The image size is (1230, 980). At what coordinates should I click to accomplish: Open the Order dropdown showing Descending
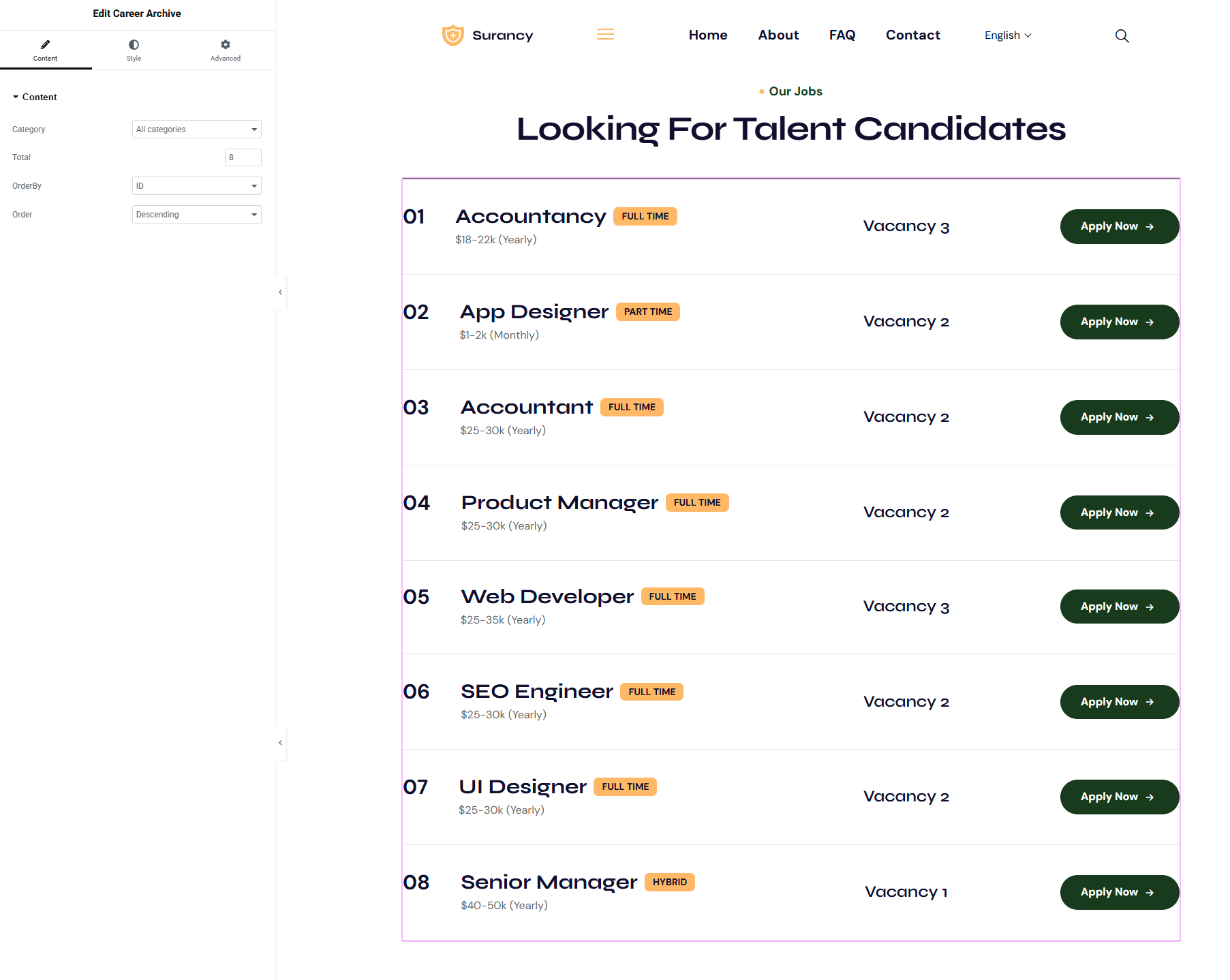click(197, 215)
